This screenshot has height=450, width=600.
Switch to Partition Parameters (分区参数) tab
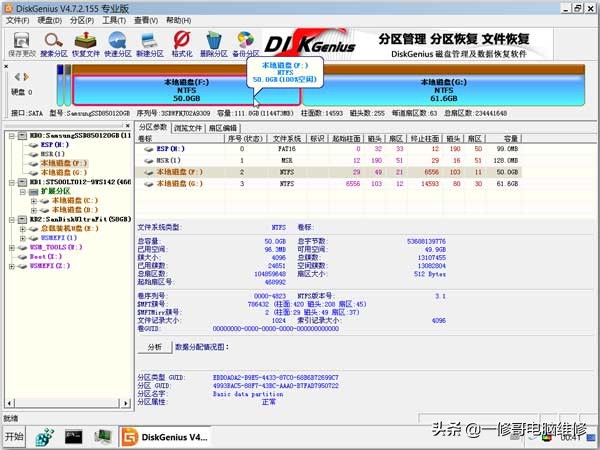click(153, 127)
